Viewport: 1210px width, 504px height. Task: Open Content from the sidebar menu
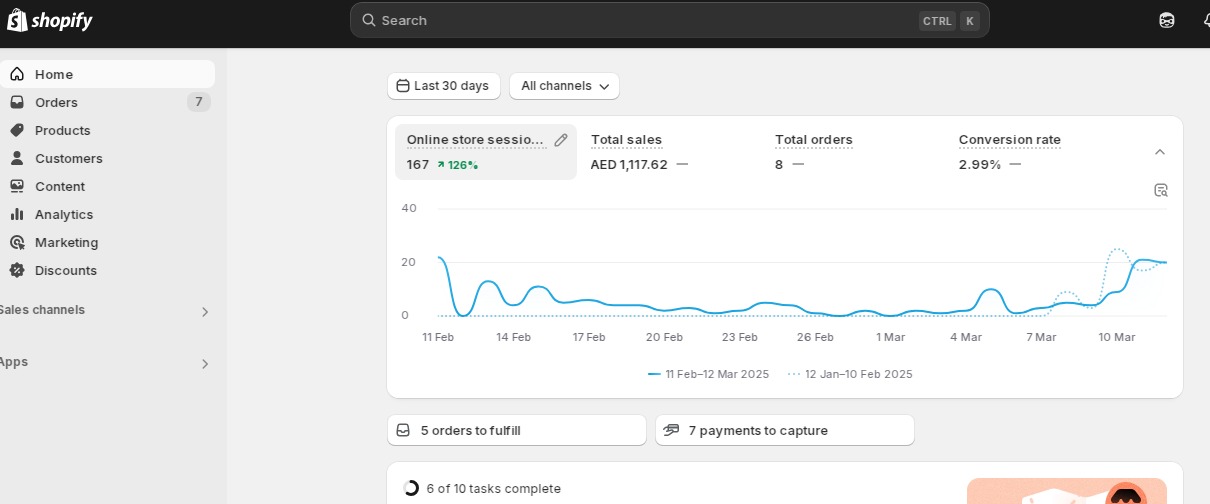(x=60, y=186)
